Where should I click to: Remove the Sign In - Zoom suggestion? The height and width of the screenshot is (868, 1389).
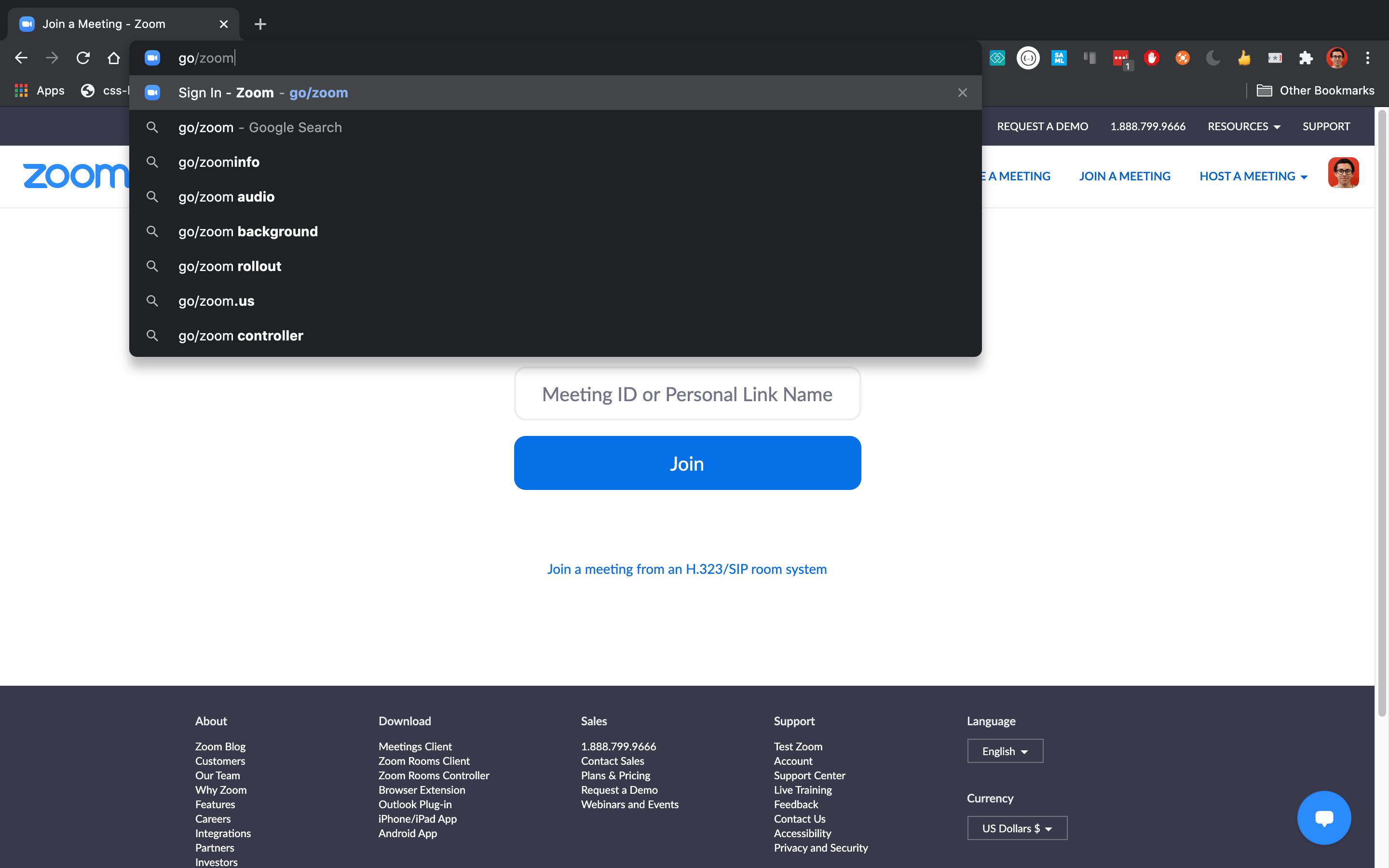coord(963,93)
